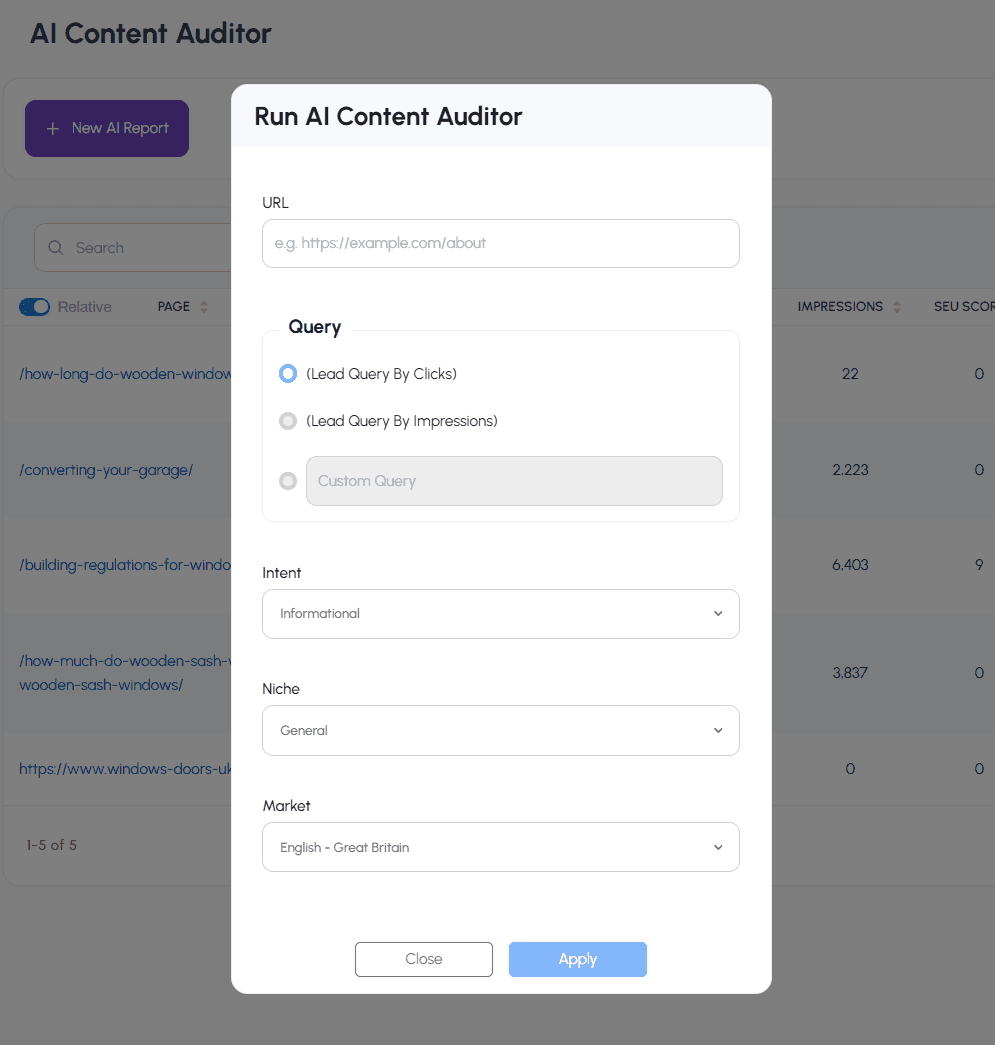The height and width of the screenshot is (1045, 995).
Task: Open the Market dropdown
Action: (x=500, y=847)
